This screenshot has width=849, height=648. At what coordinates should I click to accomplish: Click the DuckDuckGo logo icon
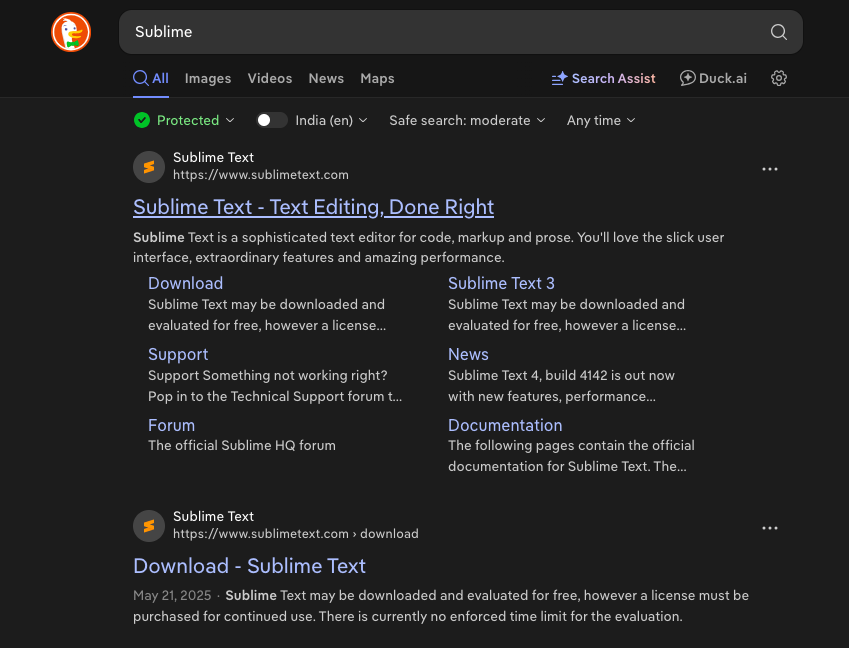[71, 32]
